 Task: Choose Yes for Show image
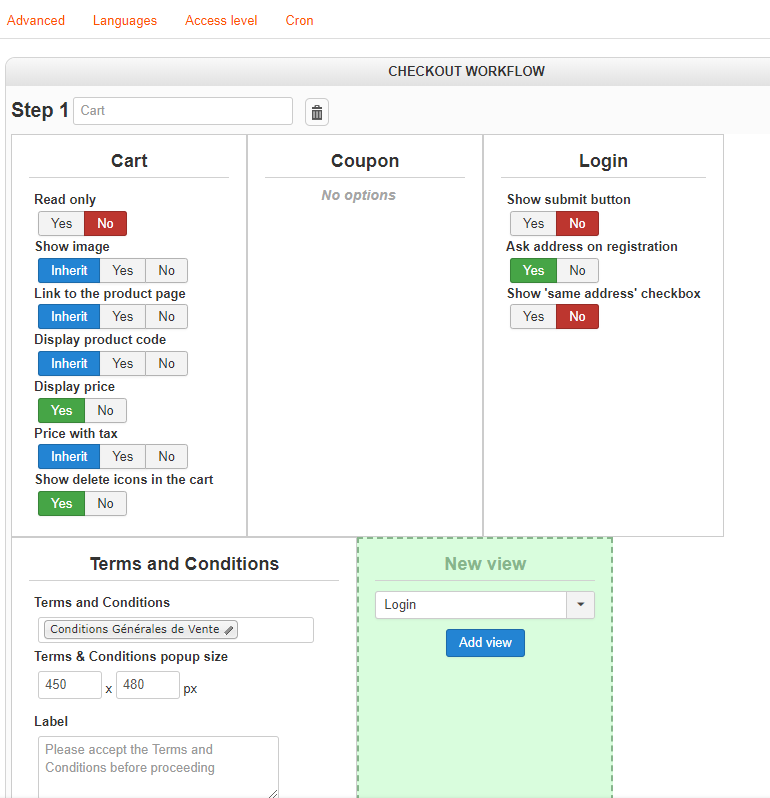(x=123, y=270)
